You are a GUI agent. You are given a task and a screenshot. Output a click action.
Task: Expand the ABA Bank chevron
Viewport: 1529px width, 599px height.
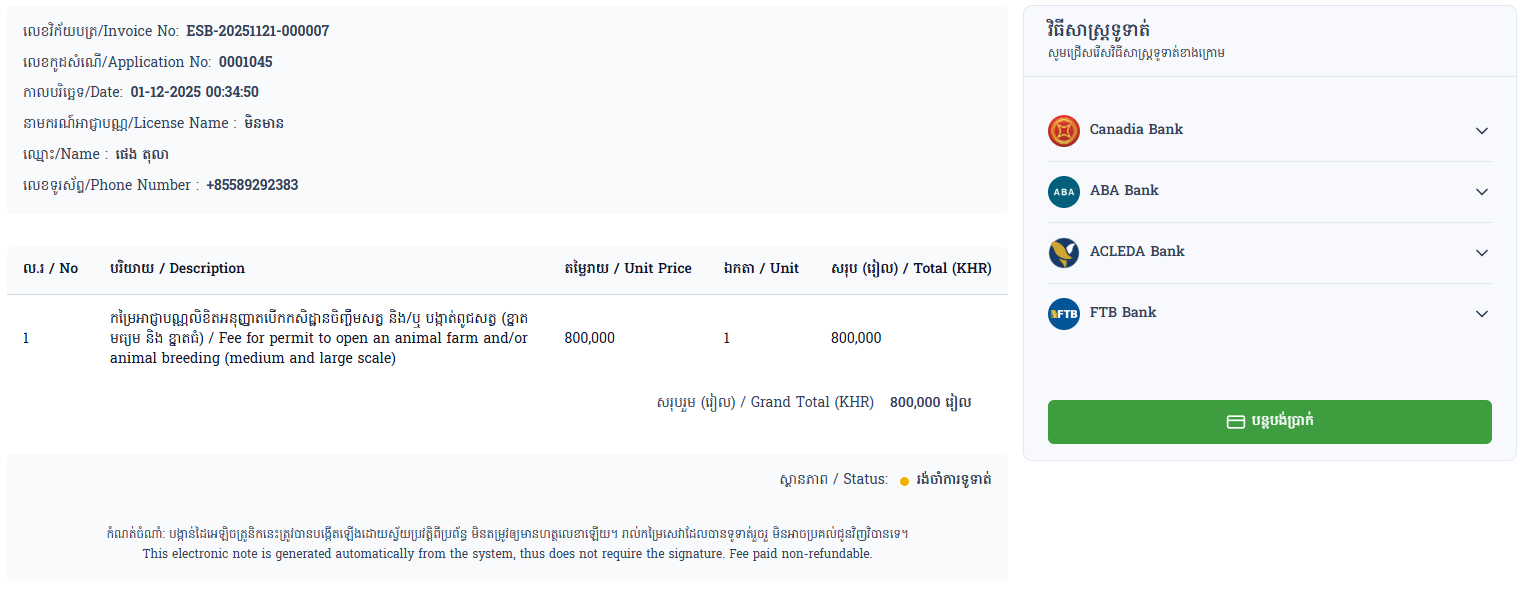1481,192
